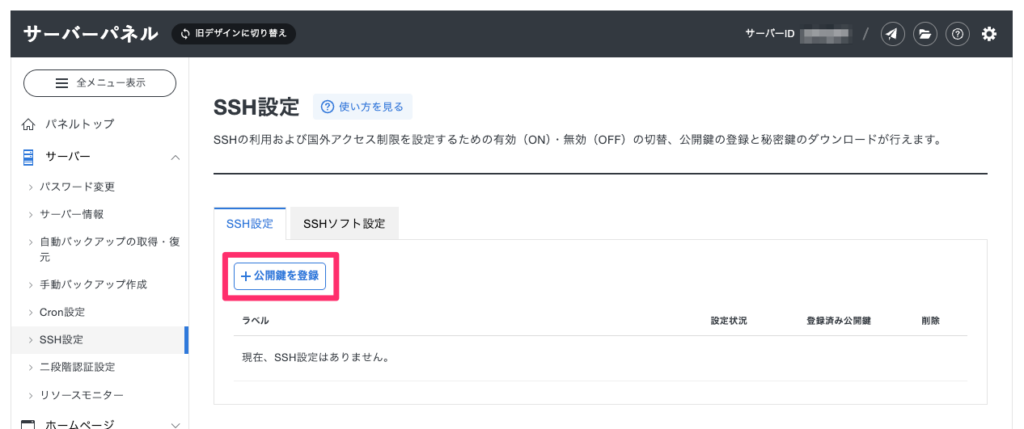Viewport: 1024px width, 429px height.
Task: Click the ホームページ window icon in sidebar
Action: pyautogui.click(x=29, y=424)
